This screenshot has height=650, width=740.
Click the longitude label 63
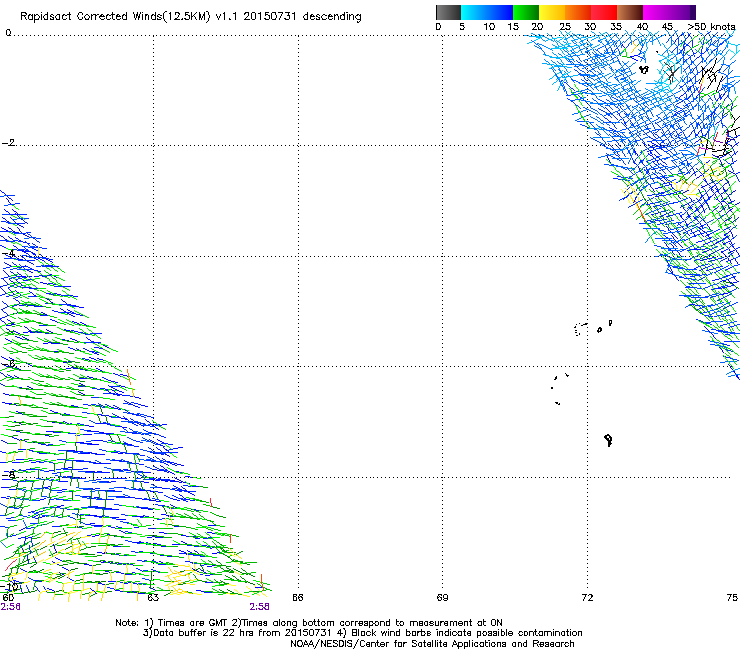tap(153, 598)
